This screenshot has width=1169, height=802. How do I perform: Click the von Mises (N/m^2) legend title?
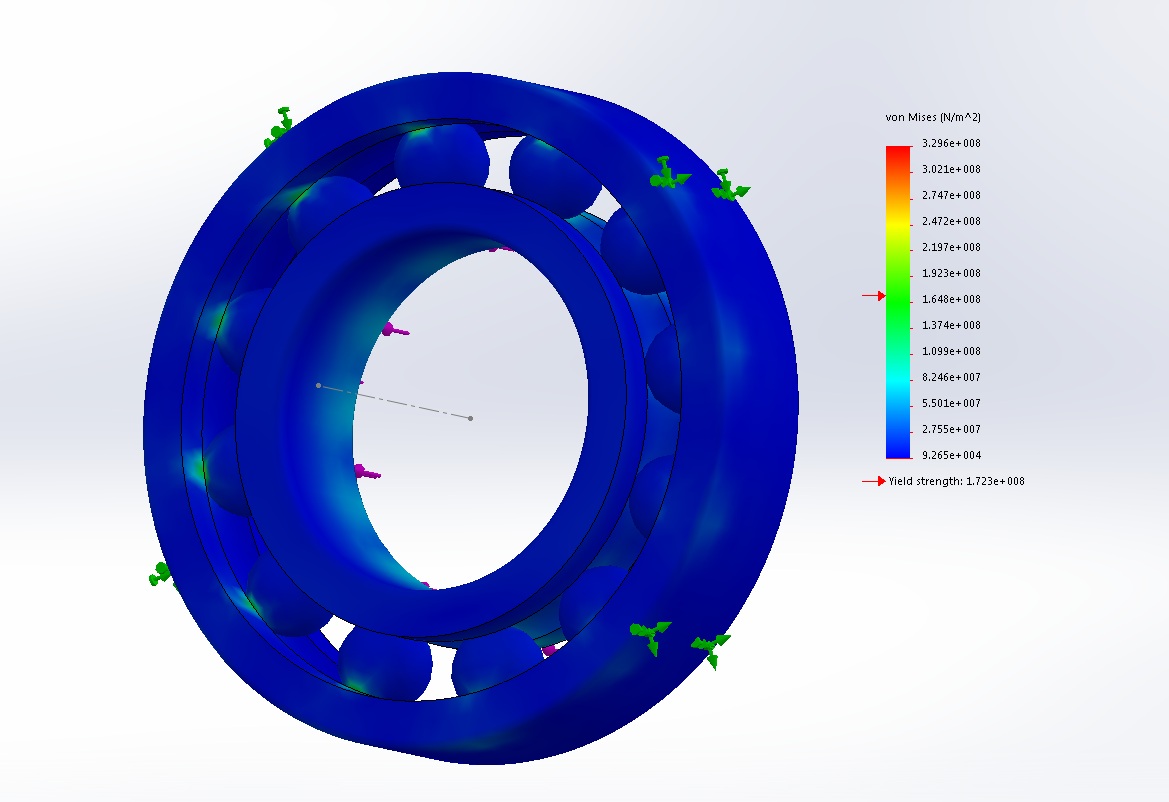(x=932, y=118)
